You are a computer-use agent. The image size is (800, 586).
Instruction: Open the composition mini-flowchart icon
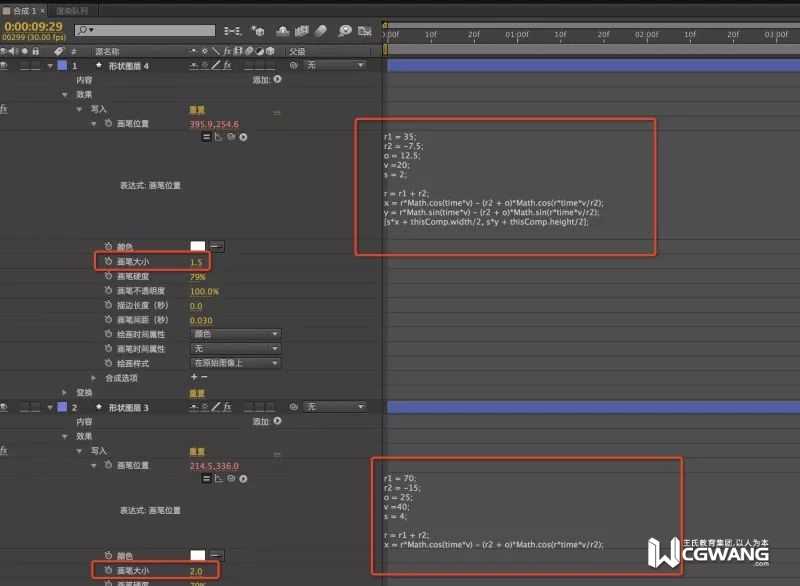[x=233, y=31]
